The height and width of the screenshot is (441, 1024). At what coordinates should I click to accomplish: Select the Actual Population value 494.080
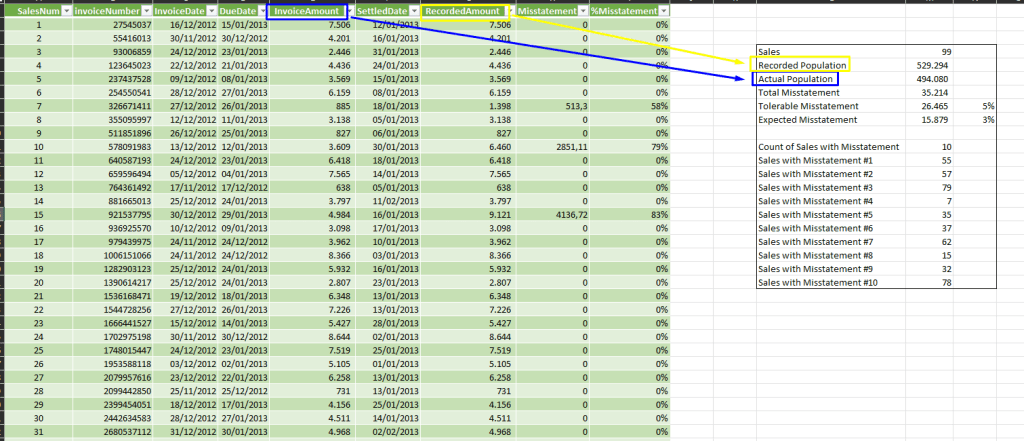[x=930, y=79]
